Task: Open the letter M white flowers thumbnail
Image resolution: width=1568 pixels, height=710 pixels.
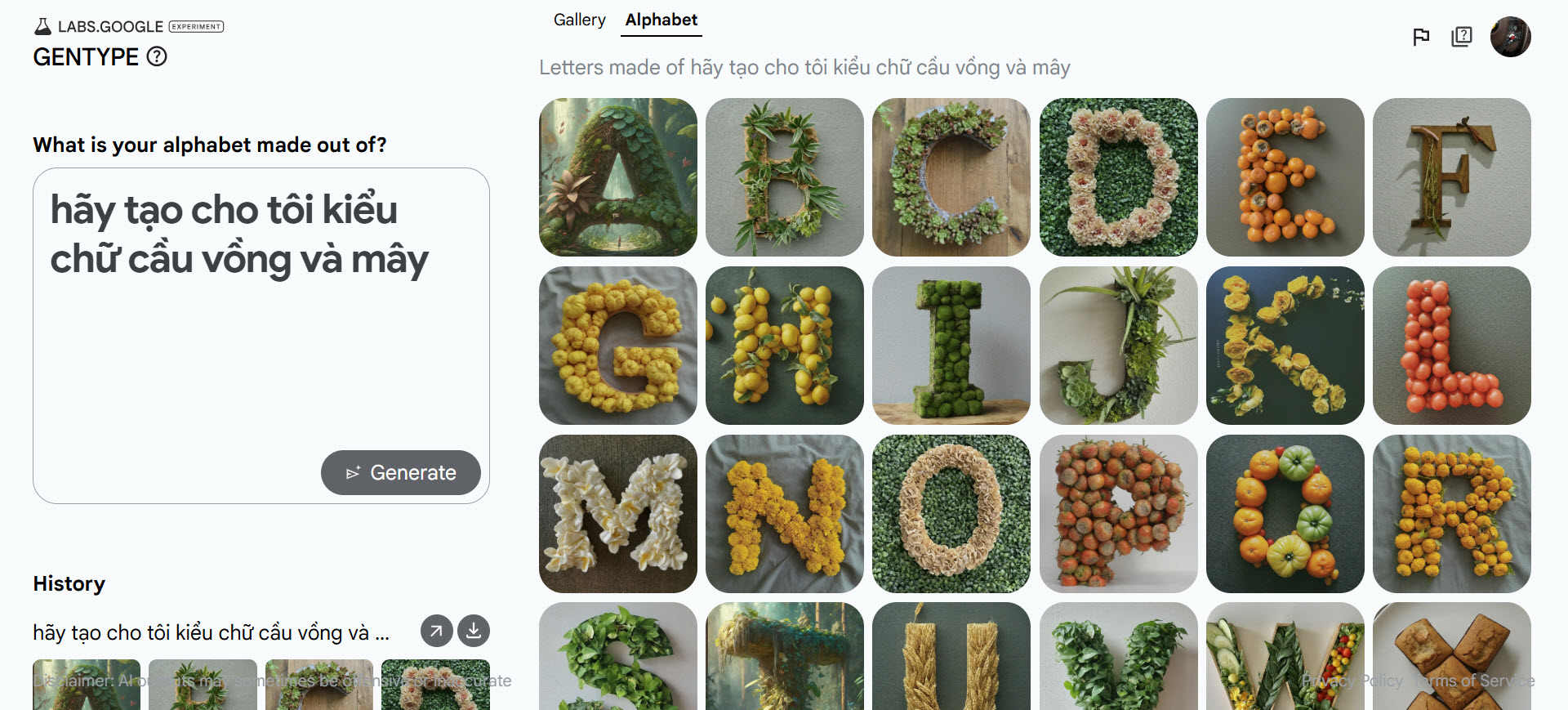Action: 618,514
